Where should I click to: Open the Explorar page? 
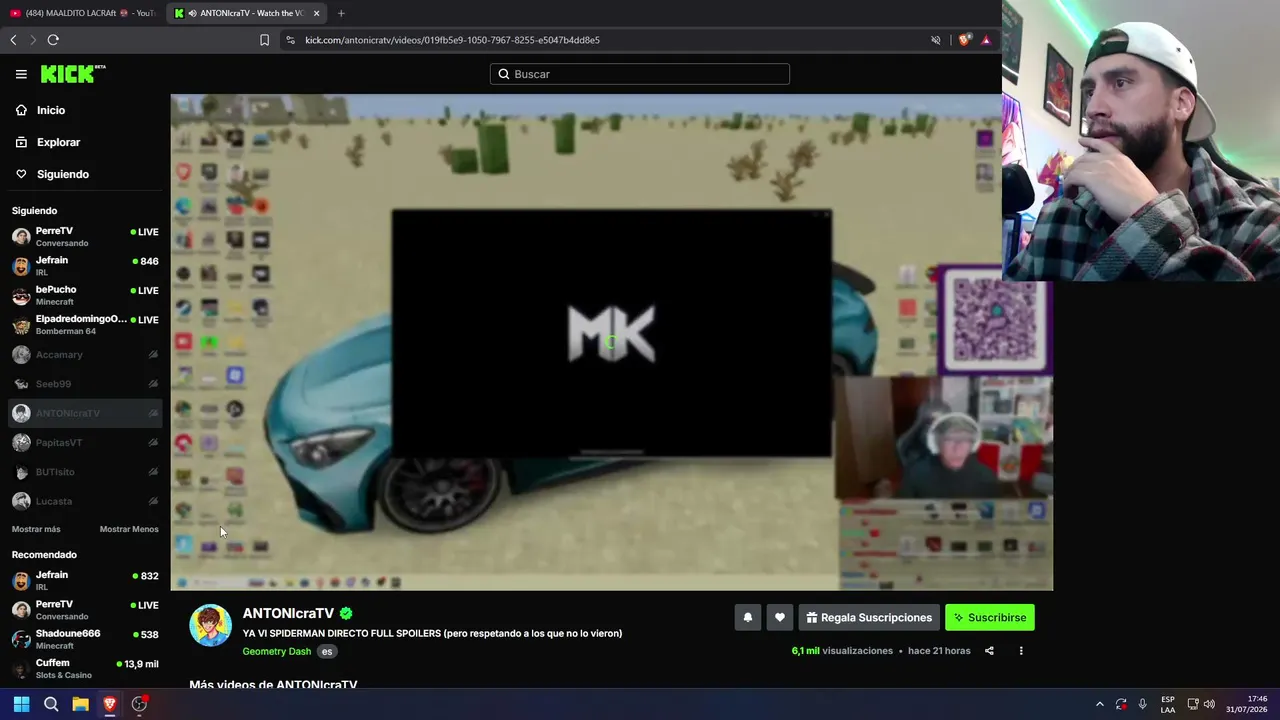[58, 142]
